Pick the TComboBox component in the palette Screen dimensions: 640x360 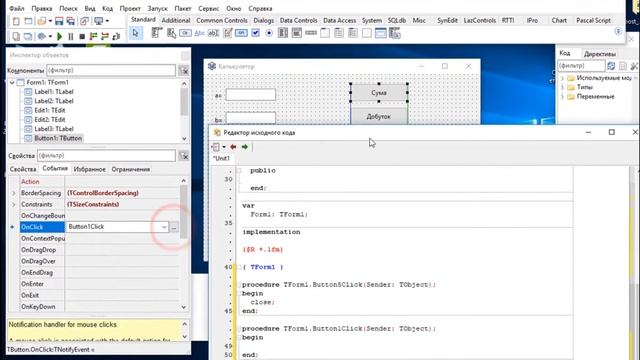[297, 33]
